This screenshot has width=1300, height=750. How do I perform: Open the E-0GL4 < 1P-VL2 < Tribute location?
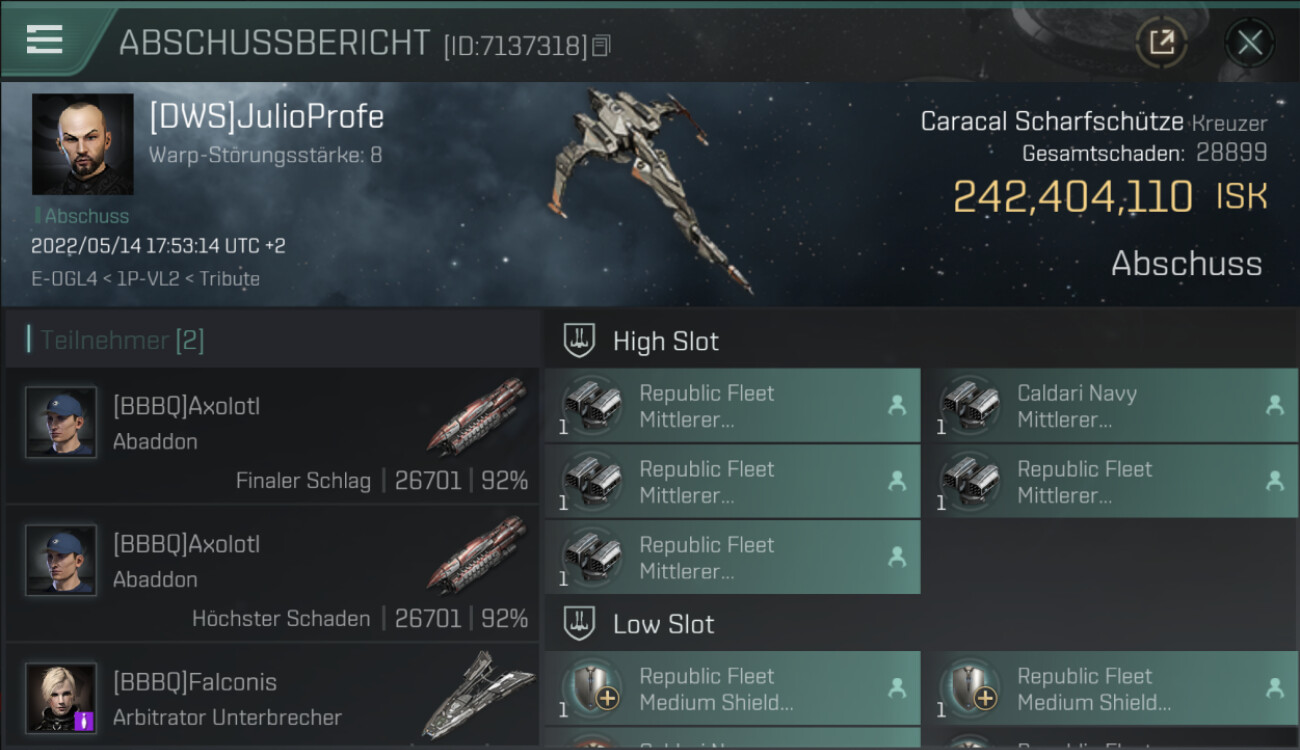point(145,279)
